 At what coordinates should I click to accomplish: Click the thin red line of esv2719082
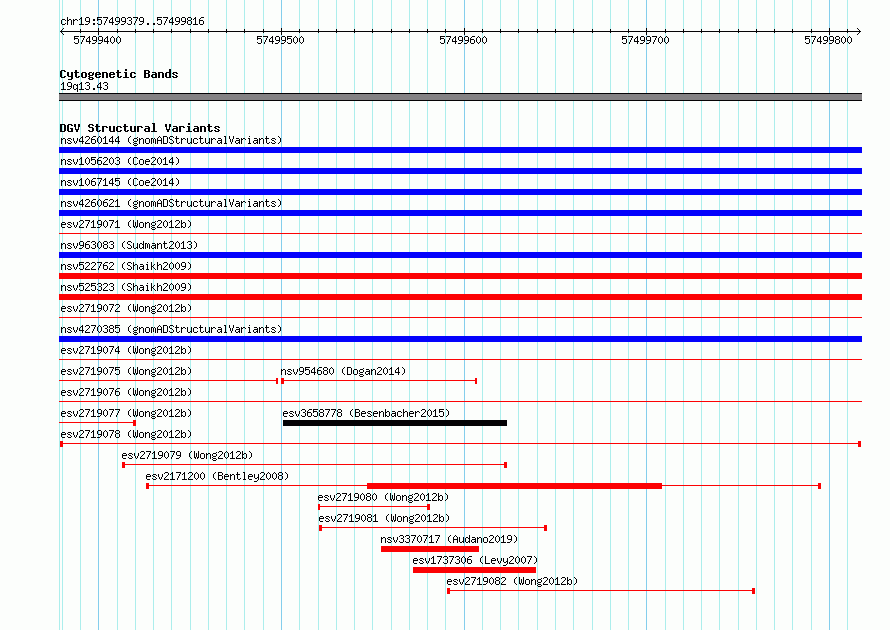click(601, 591)
